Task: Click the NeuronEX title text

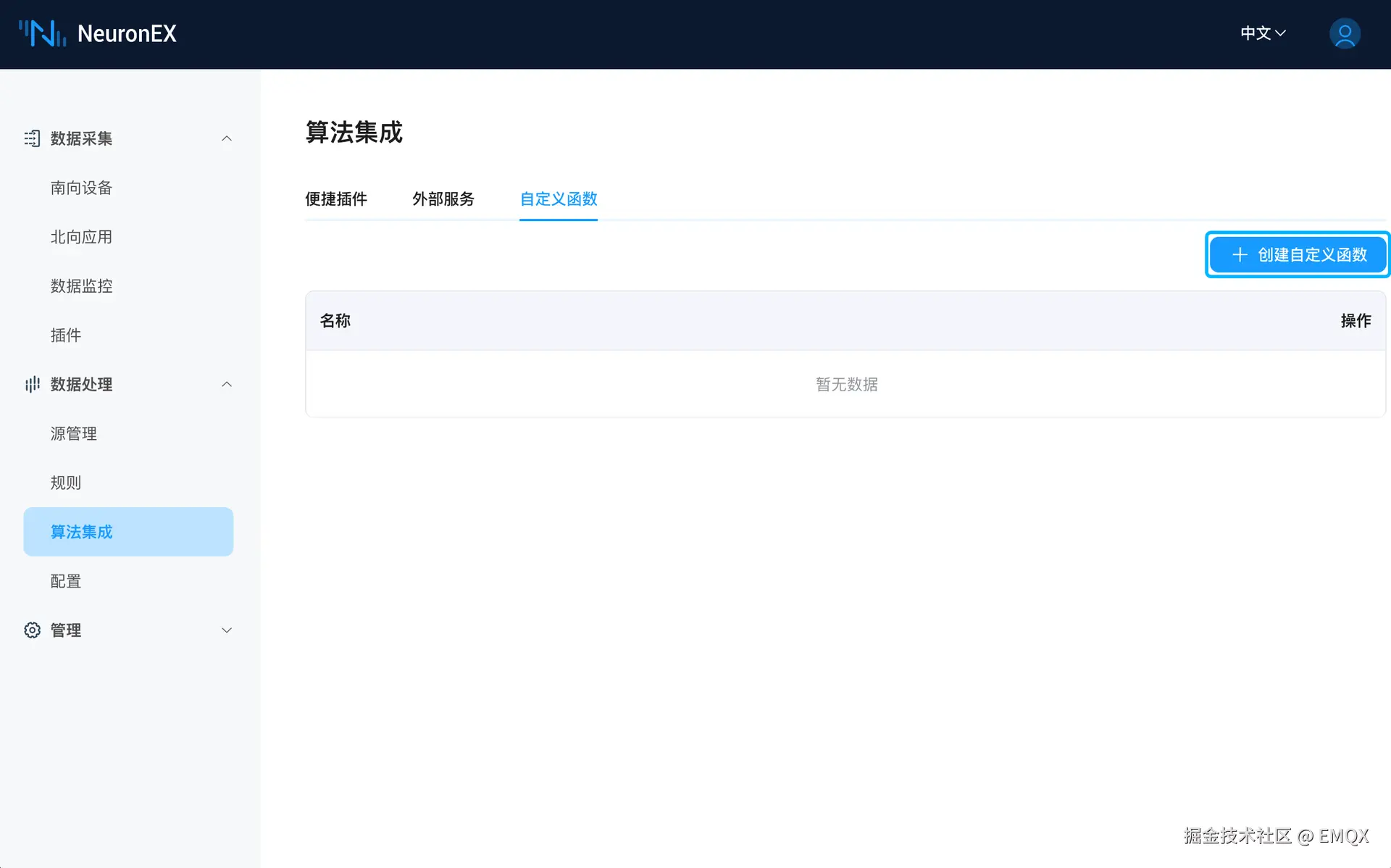Action: pyautogui.click(x=127, y=33)
